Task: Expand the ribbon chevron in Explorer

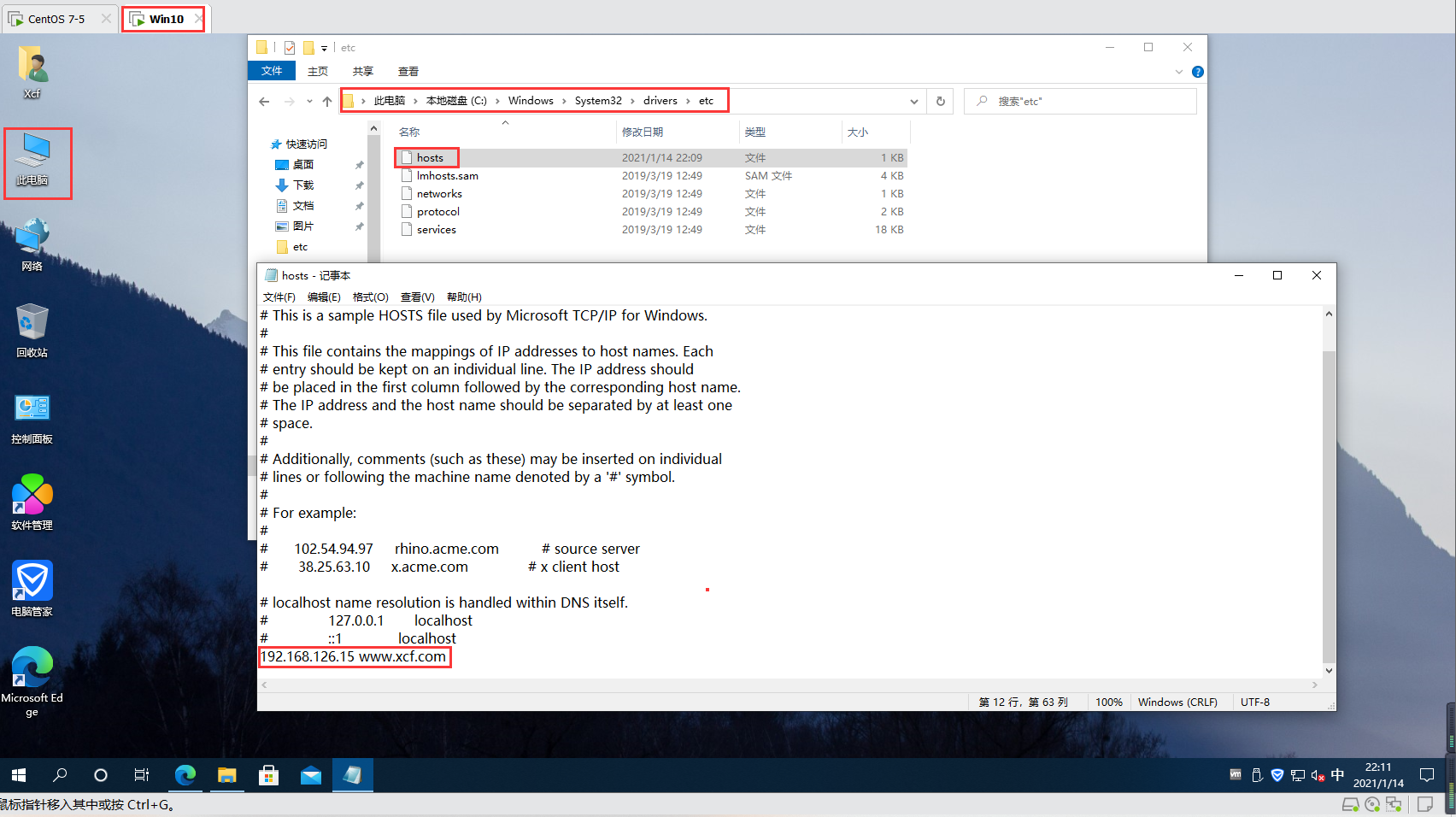Action: (x=1179, y=72)
